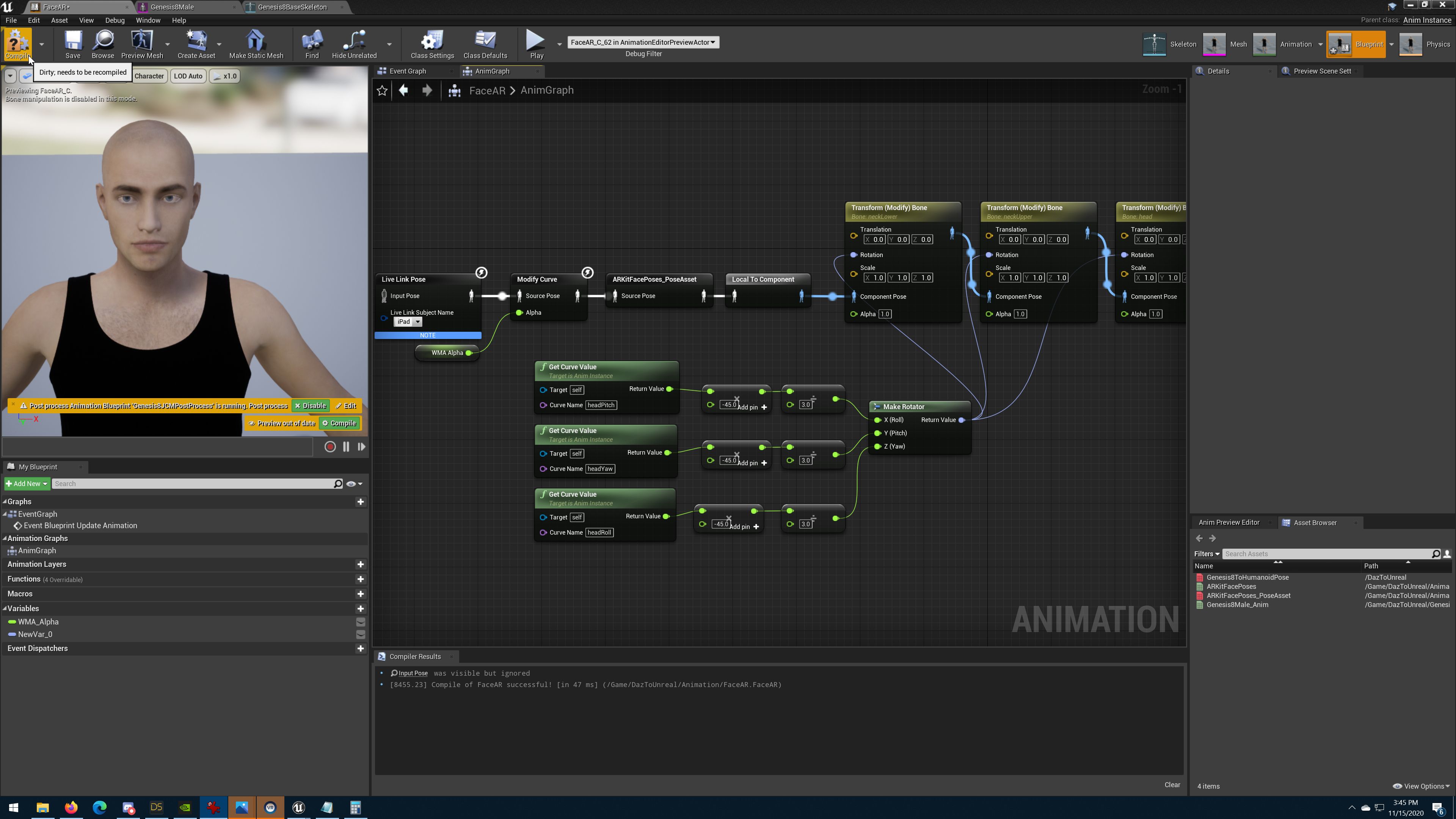Switch to Animation editor mode
1456x819 pixels.
click(x=1283, y=44)
